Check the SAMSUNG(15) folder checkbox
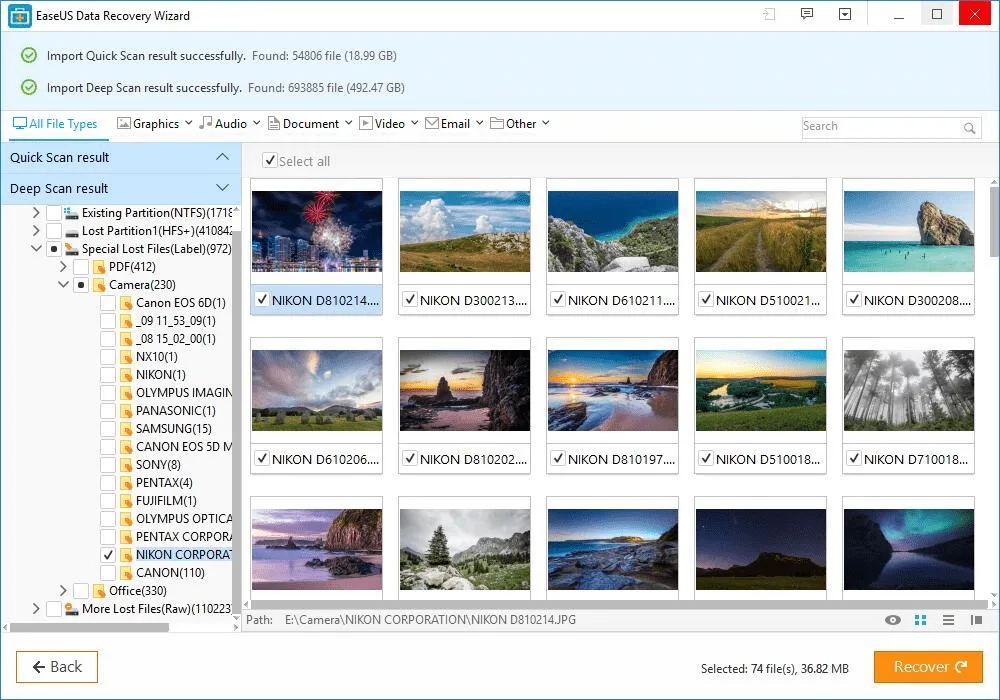The width and height of the screenshot is (1000, 700). 108,429
